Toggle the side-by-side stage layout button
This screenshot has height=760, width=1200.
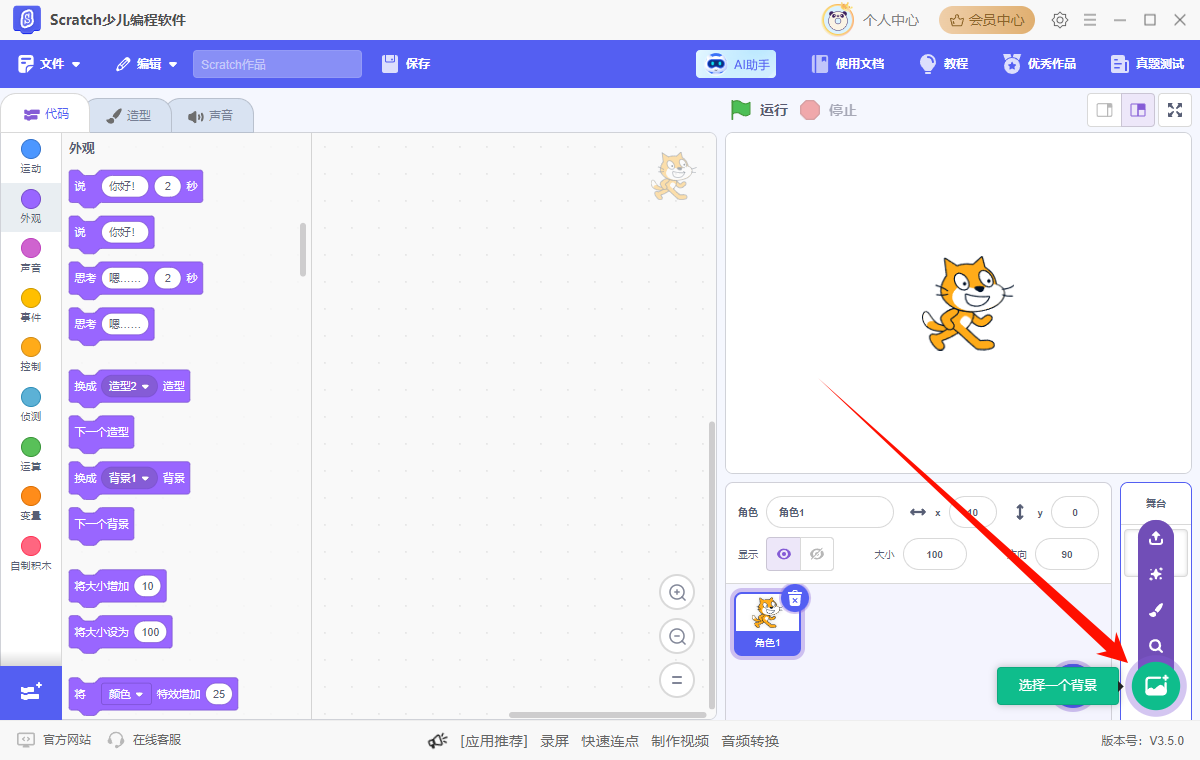pos(1138,110)
